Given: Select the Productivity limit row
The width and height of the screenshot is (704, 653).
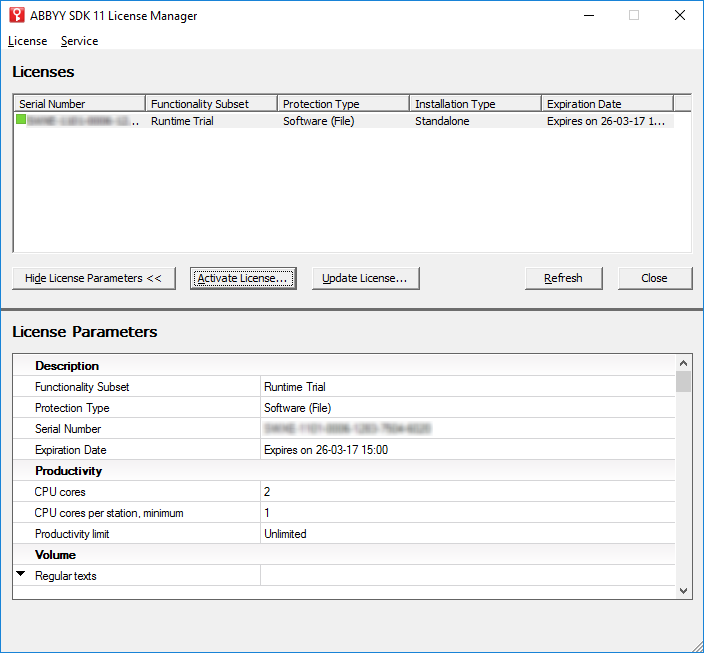Looking at the screenshot, I should tap(344, 534).
